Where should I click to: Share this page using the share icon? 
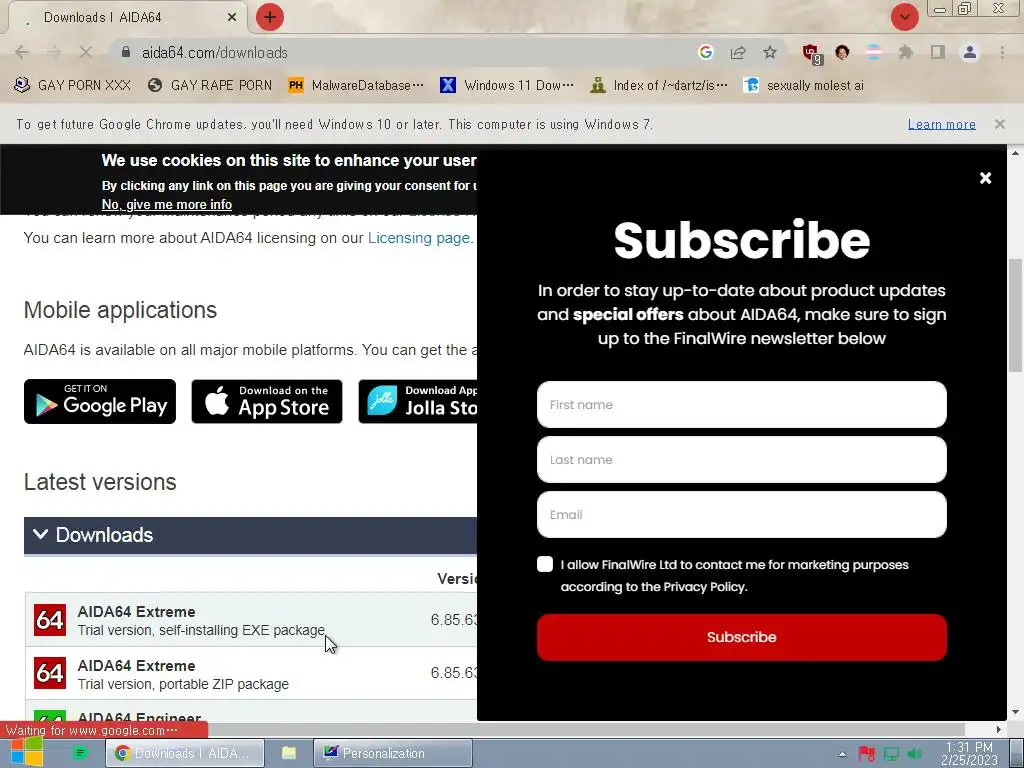click(738, 52)
